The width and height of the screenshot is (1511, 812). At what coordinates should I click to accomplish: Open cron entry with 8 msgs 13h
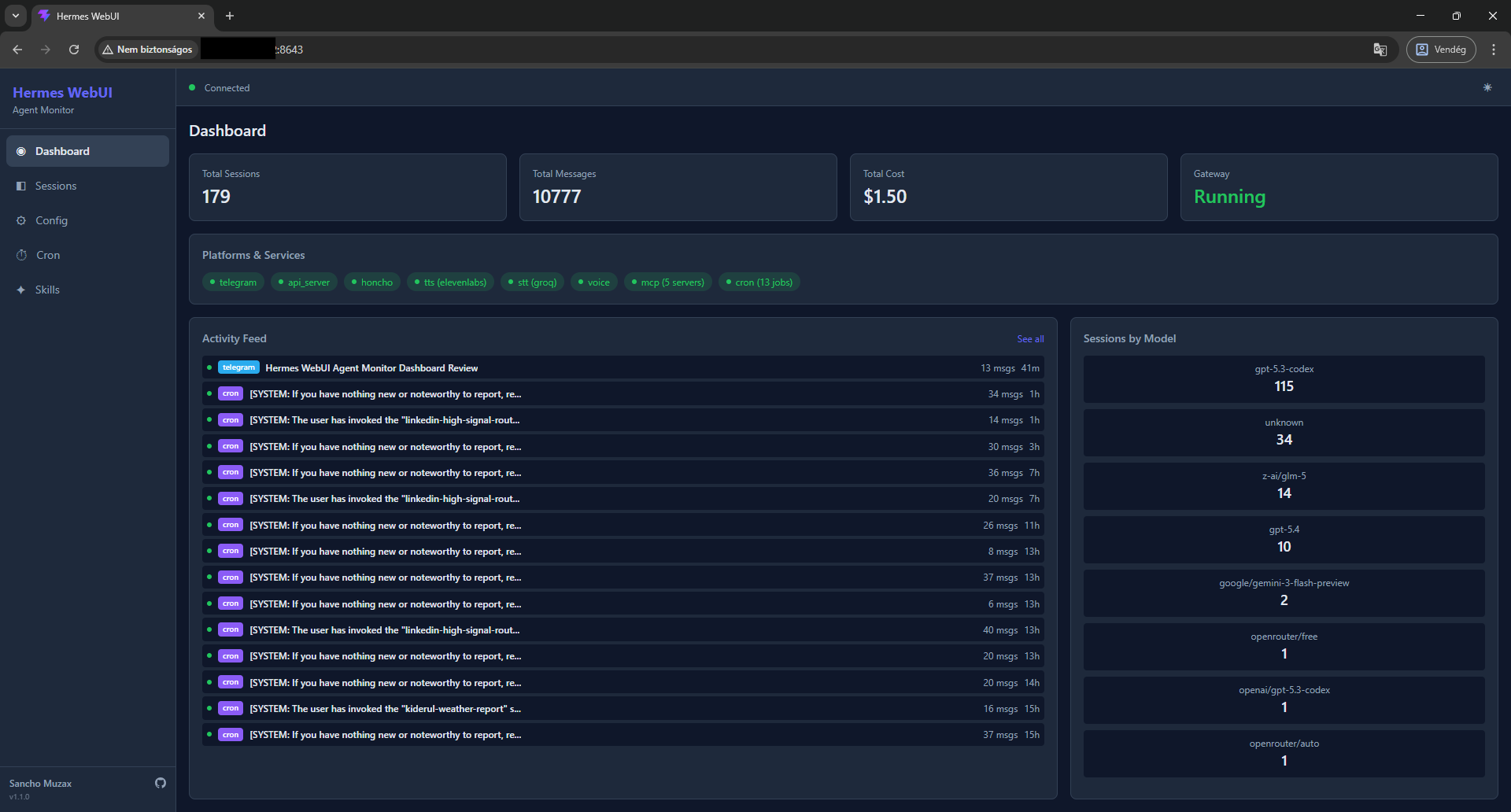coord(623,551)
